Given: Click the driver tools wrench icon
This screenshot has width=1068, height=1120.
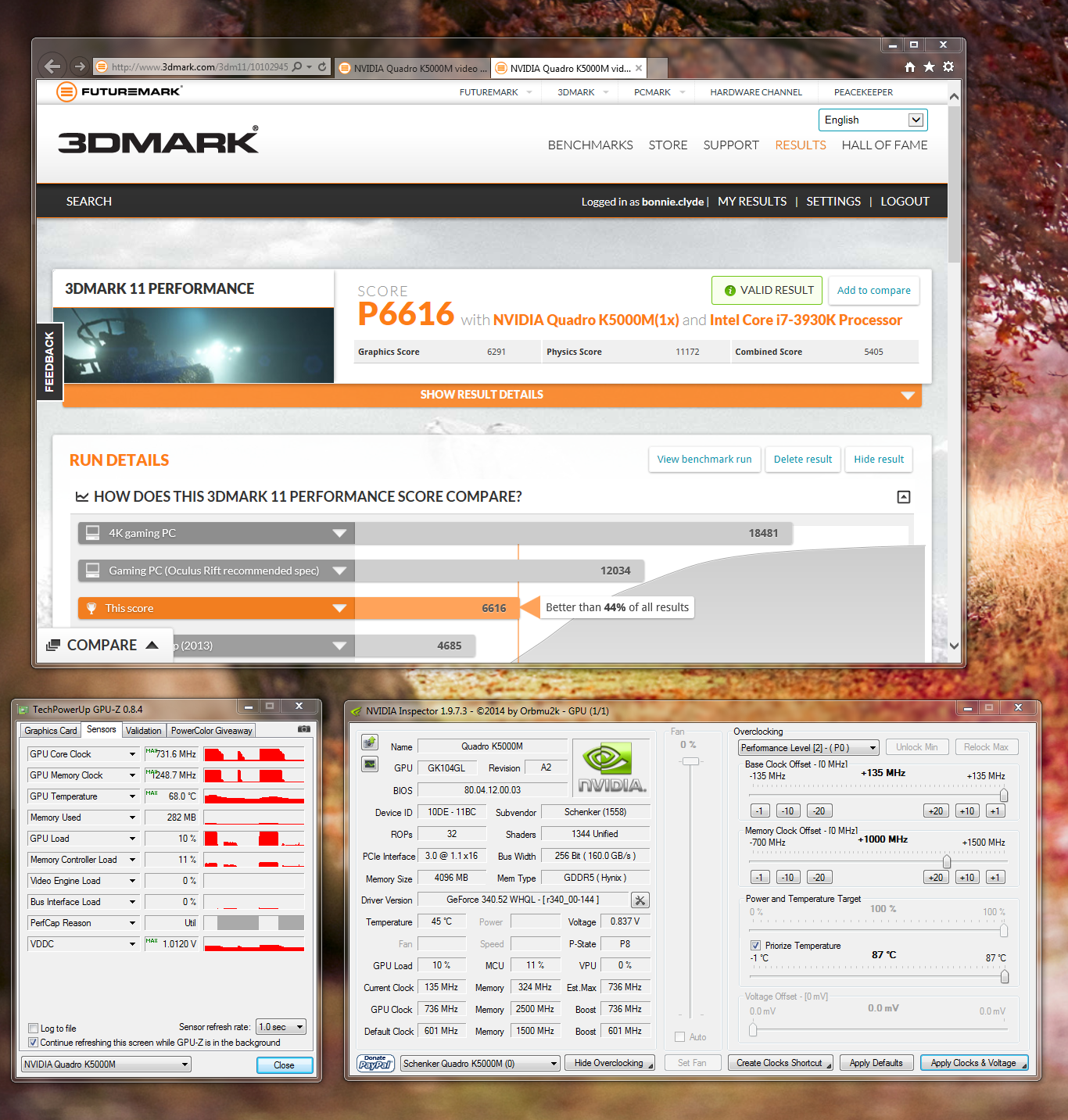Looking at the screenshot, I should [x=640, y=900].
